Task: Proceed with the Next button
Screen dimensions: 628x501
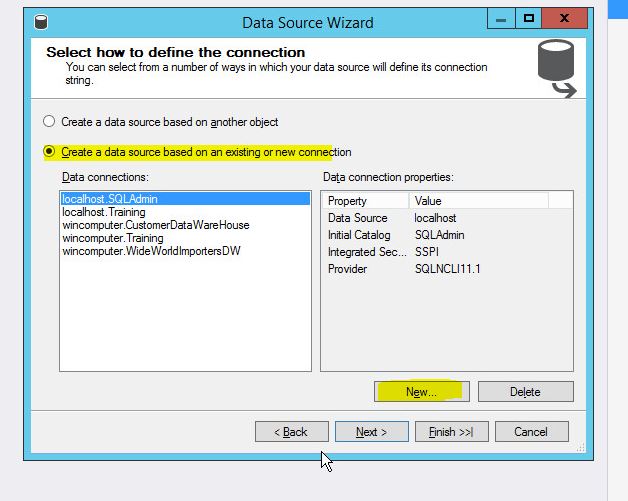Action: 370,432
